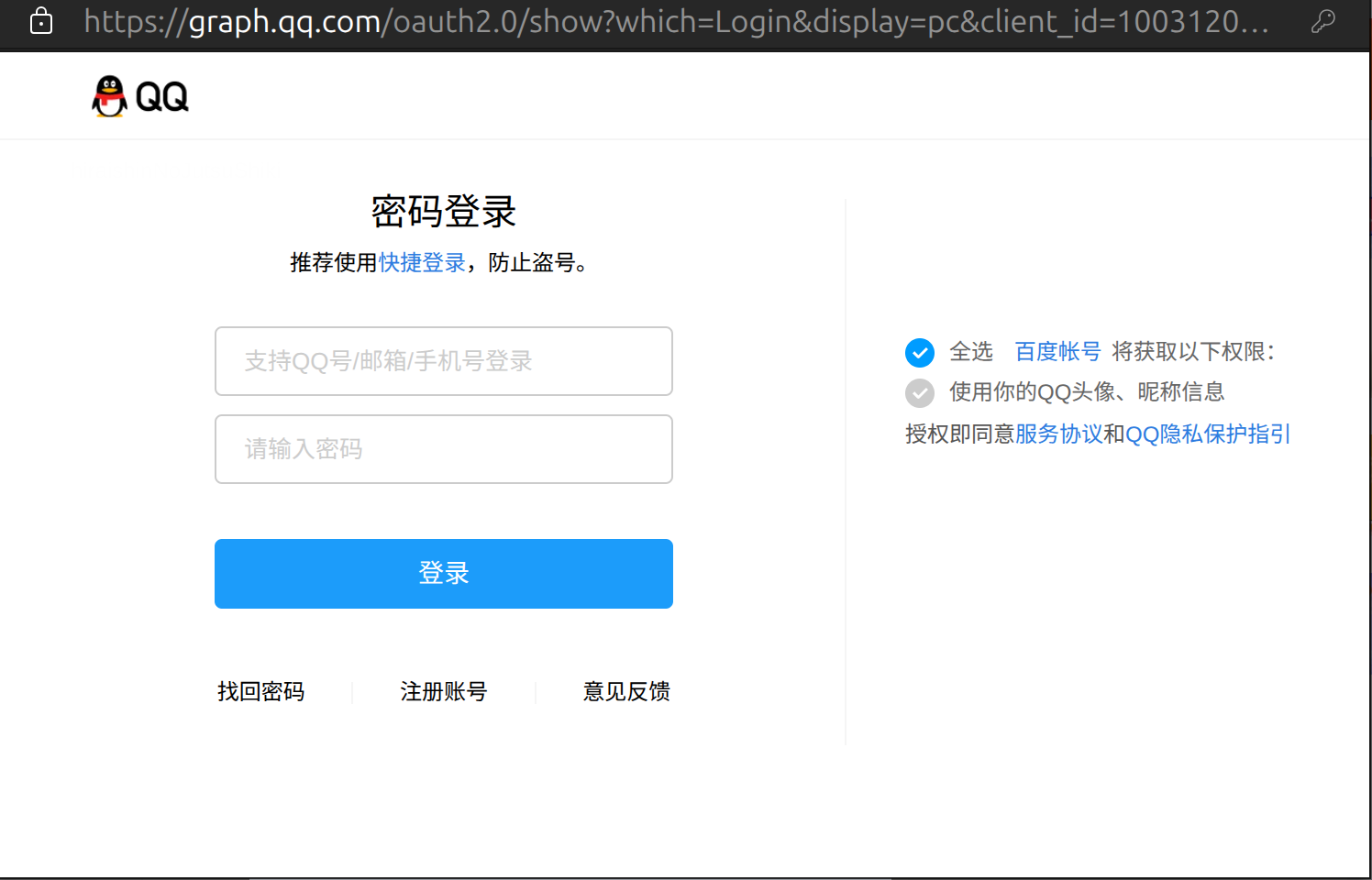Image resolution: width=1372 pixels, height=880 pixels.
Task: Focus the 请输入密码 password field
Action: [x=444, y=449]
